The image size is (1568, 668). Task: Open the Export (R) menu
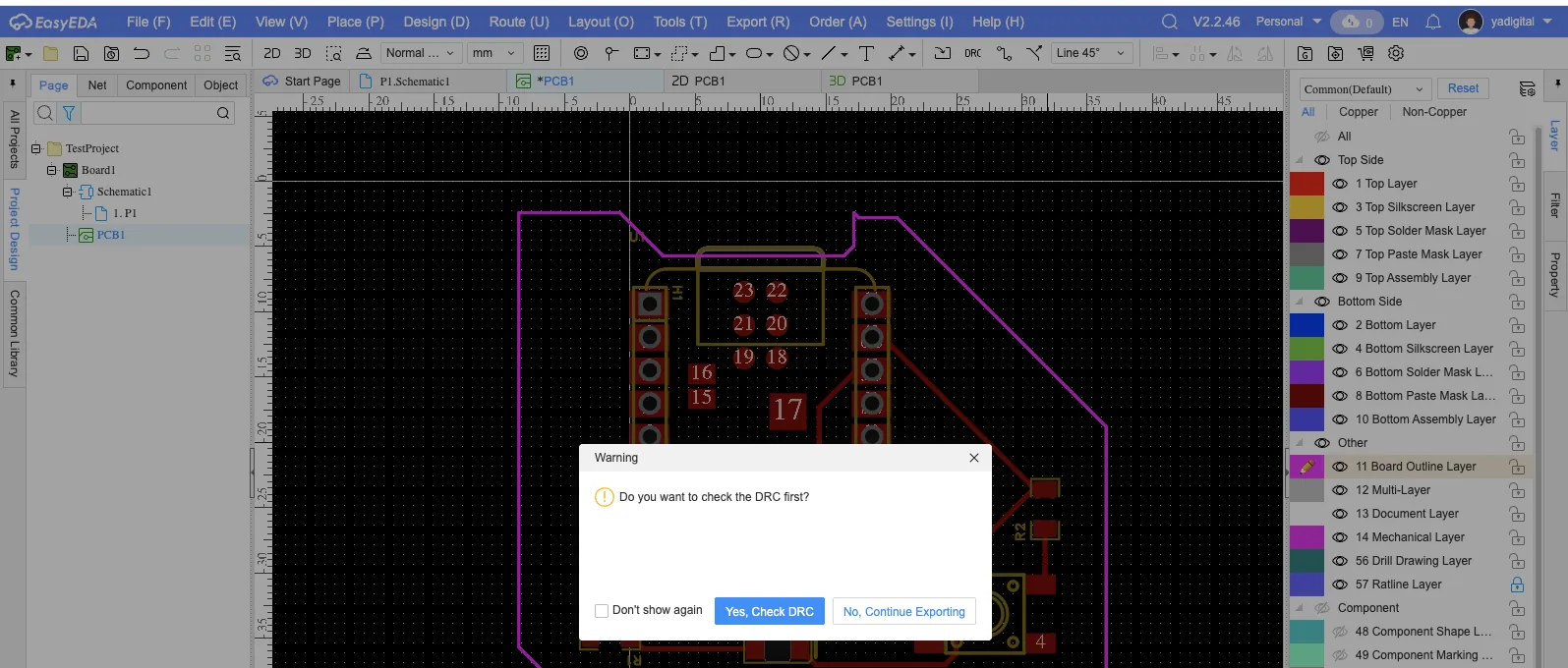758,22
